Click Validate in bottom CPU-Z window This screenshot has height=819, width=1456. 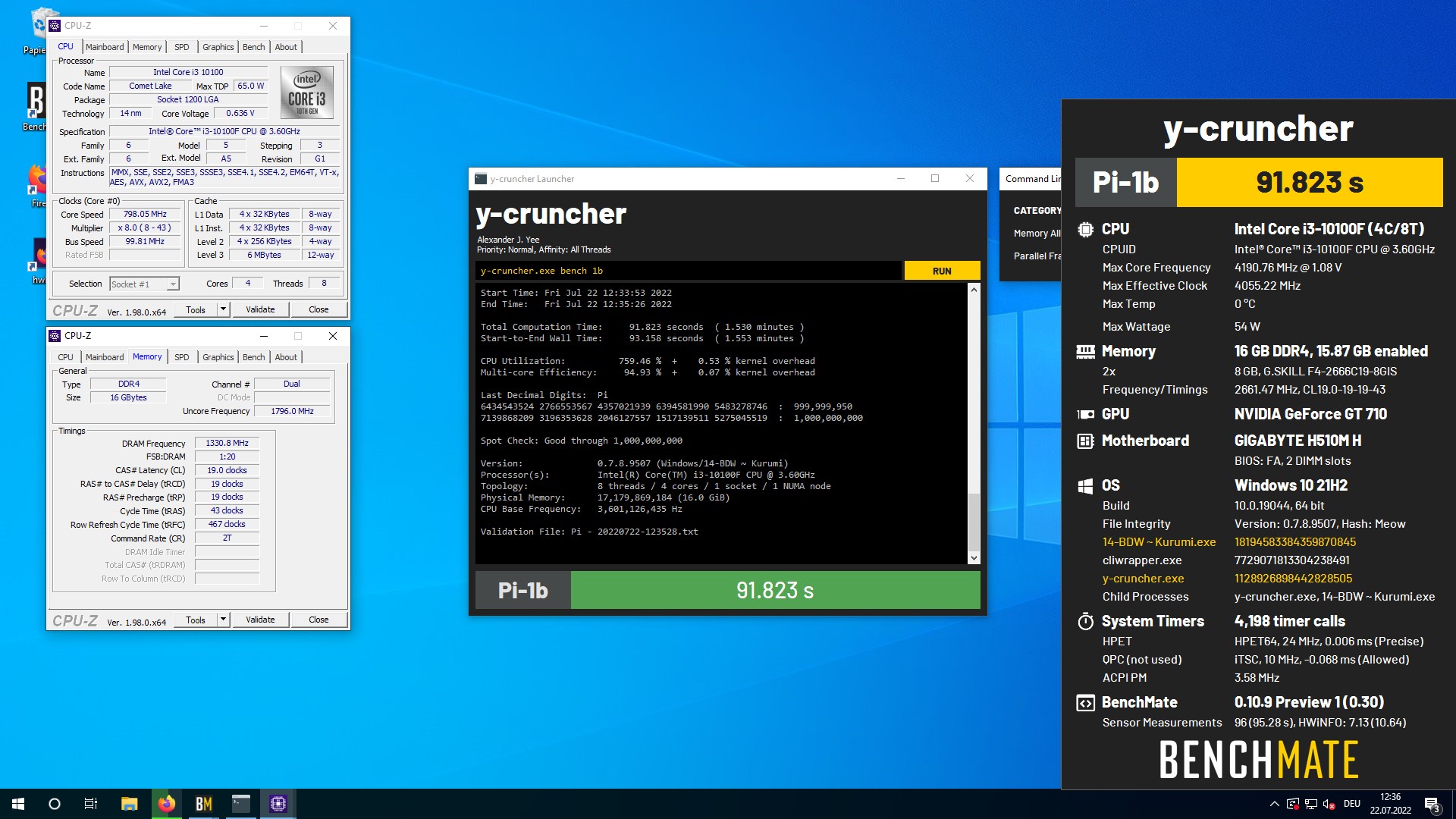[260, 620]
